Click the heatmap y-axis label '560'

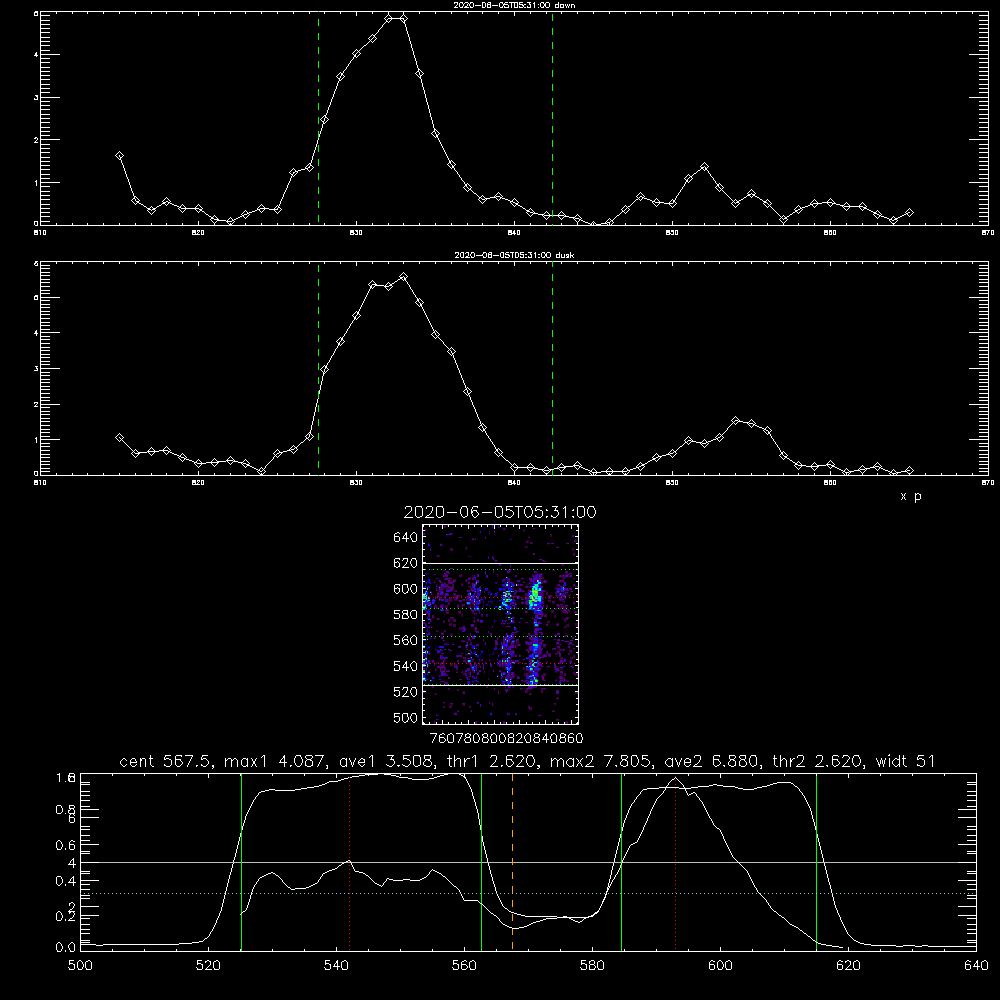[x=406, y=640]
